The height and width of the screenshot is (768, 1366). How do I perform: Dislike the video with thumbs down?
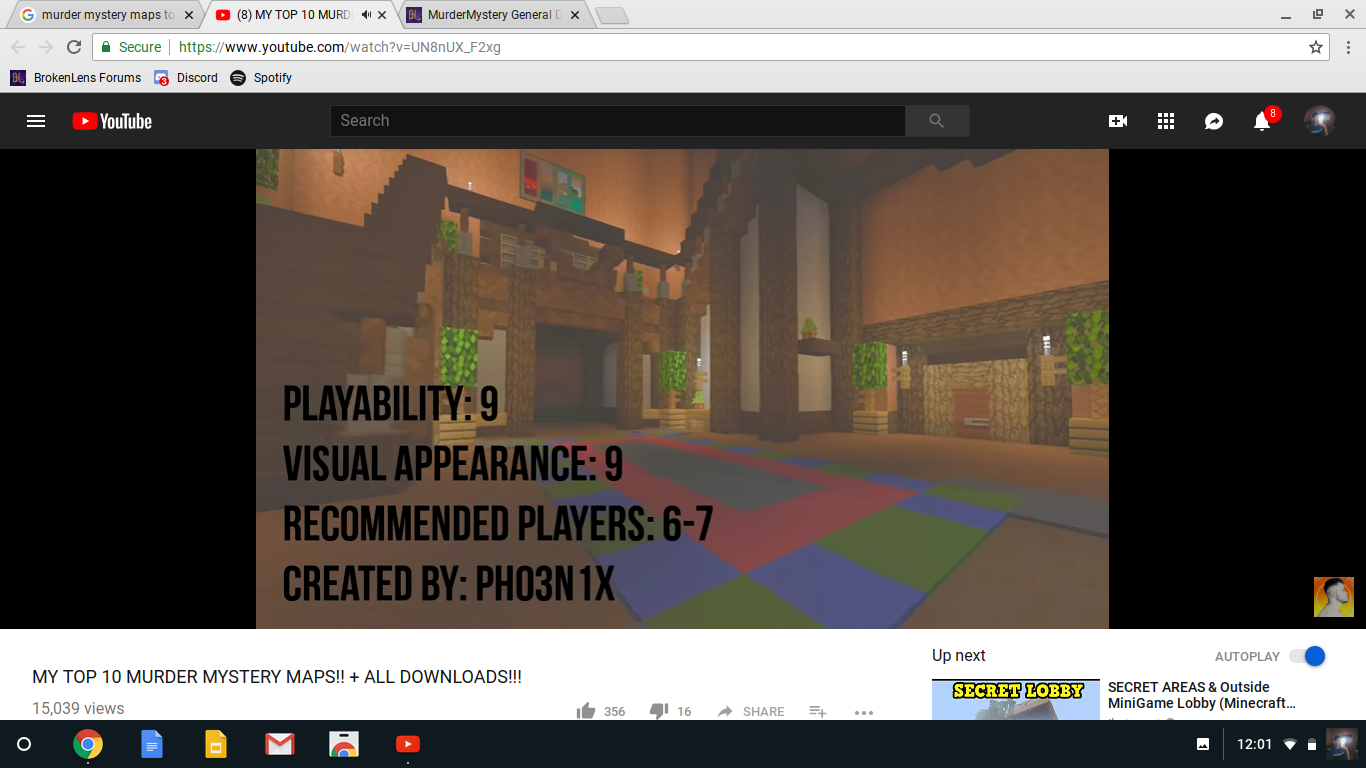pos(659,711)
